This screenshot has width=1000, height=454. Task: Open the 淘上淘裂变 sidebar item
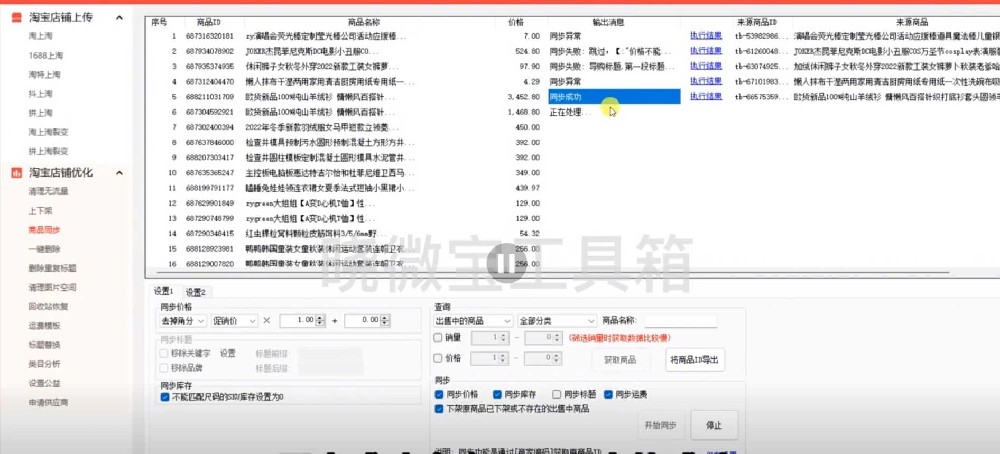[48, 132]
